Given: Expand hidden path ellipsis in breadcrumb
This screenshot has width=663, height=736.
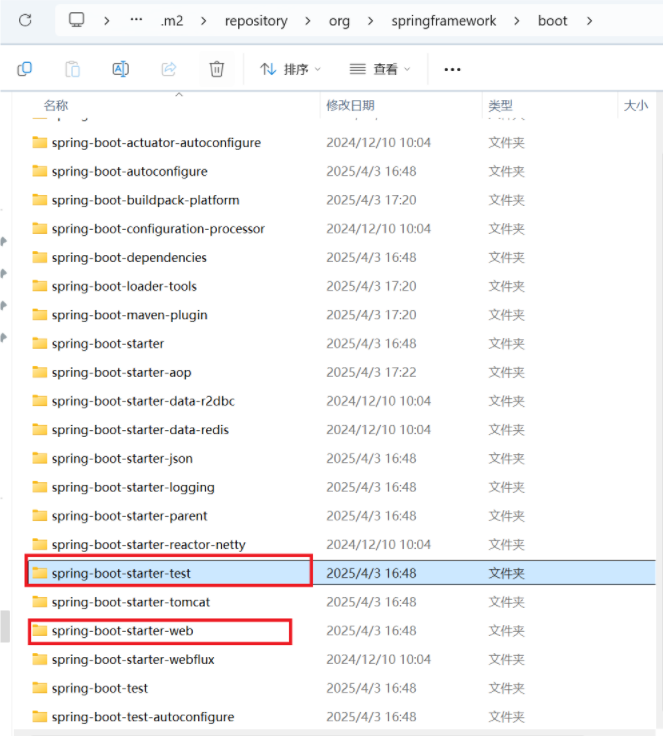Looking at the screenshot, I should [x=136, y=20].
